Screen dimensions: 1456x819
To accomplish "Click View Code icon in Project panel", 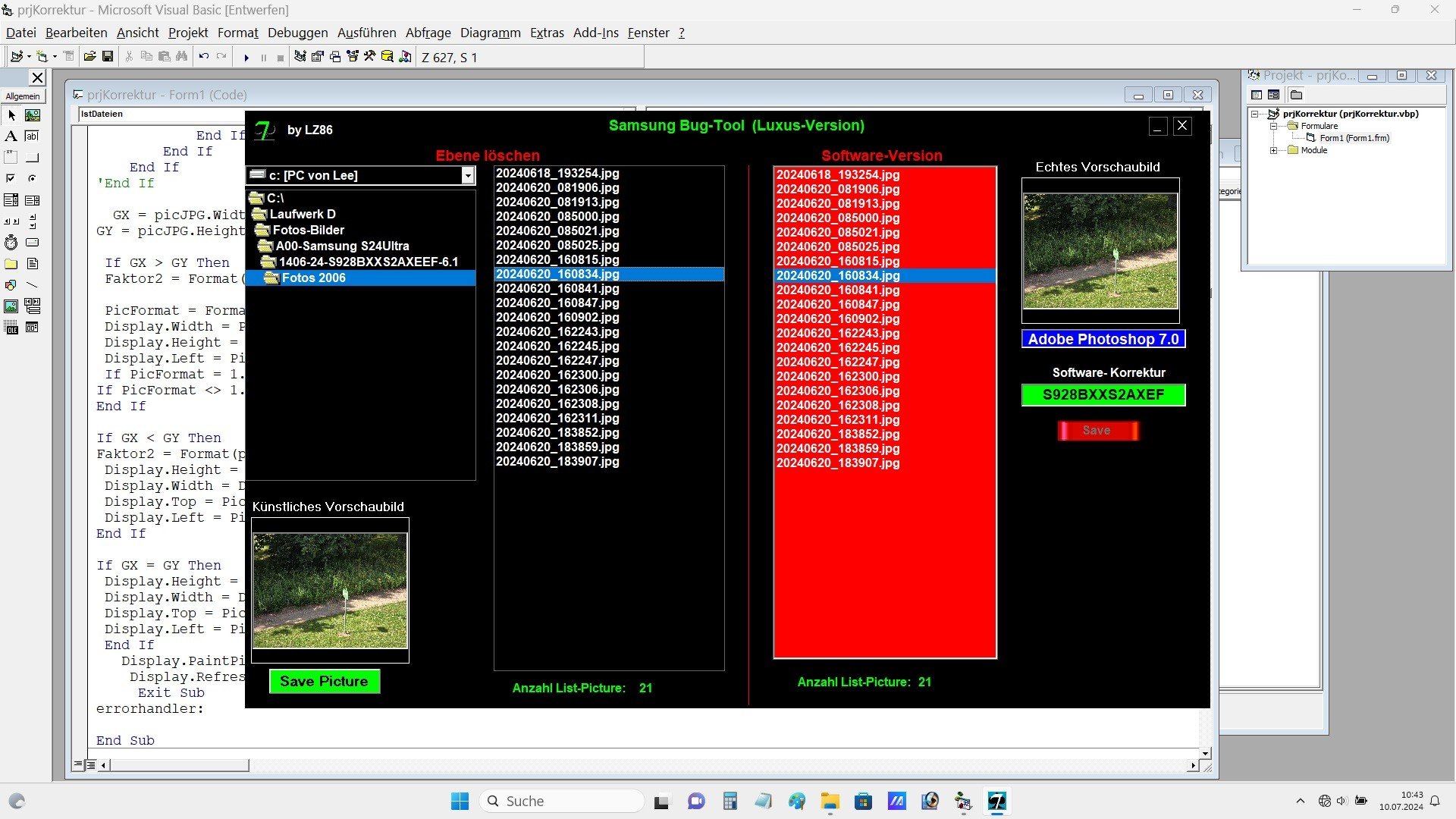I will 1257,95.
